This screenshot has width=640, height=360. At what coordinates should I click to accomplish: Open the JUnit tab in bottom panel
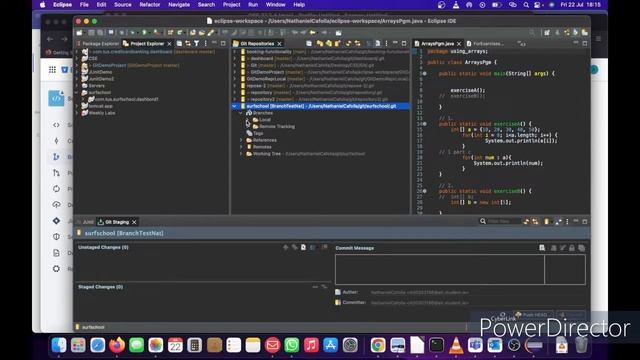point(86,222)
